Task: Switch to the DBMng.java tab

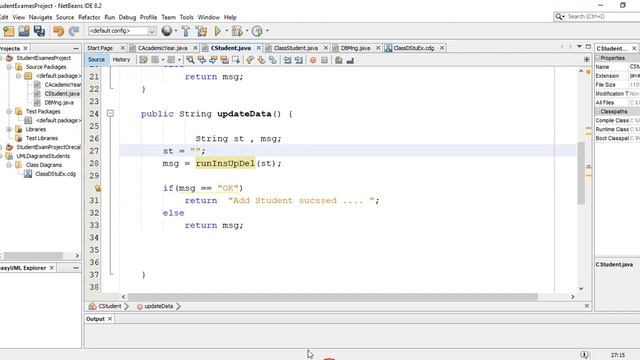Action: pos(356,48)
